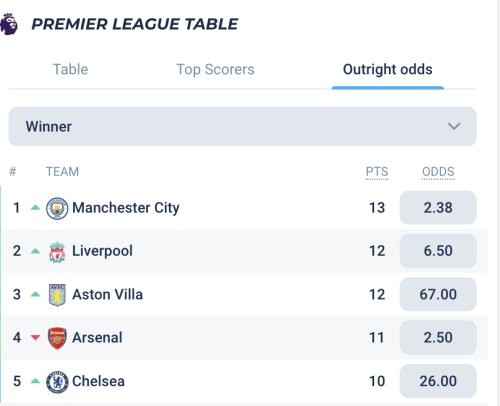Click the Arsenal club crest

[x=57, y=338]
